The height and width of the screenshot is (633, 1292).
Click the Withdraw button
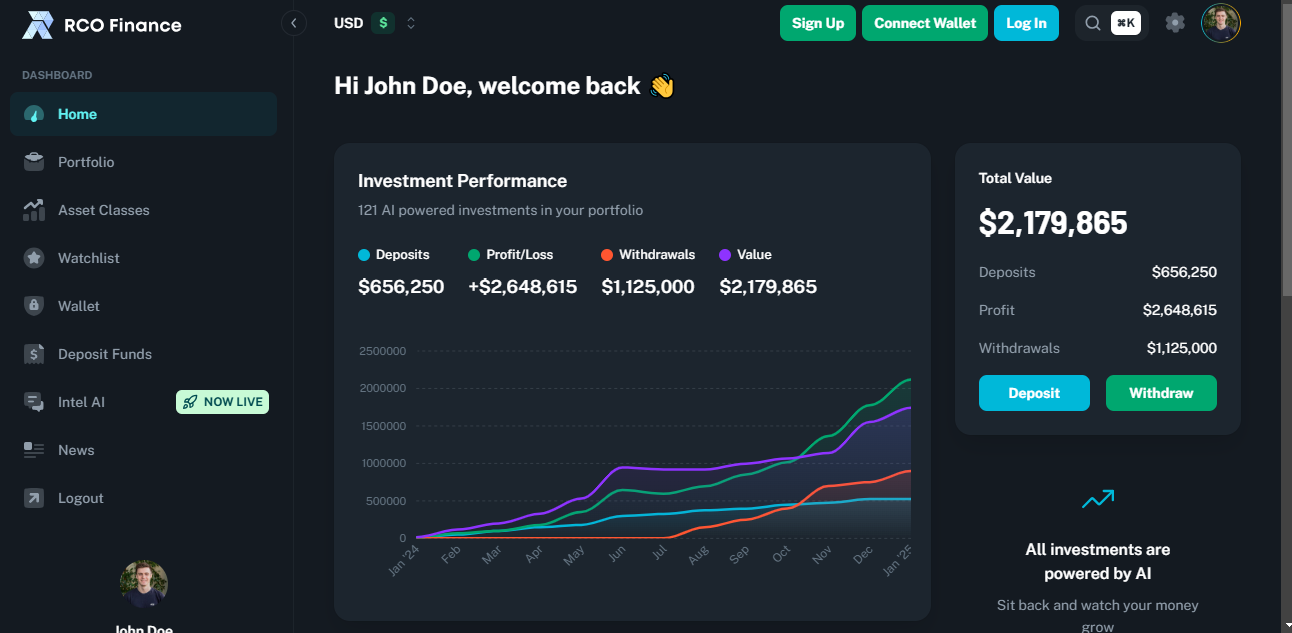(x=1161, y=393)
